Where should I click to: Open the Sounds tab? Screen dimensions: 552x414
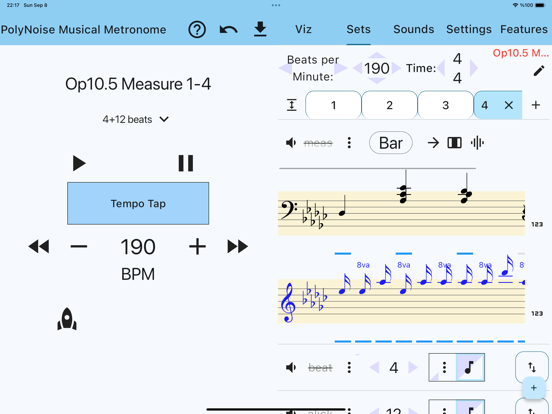[414, 29]
